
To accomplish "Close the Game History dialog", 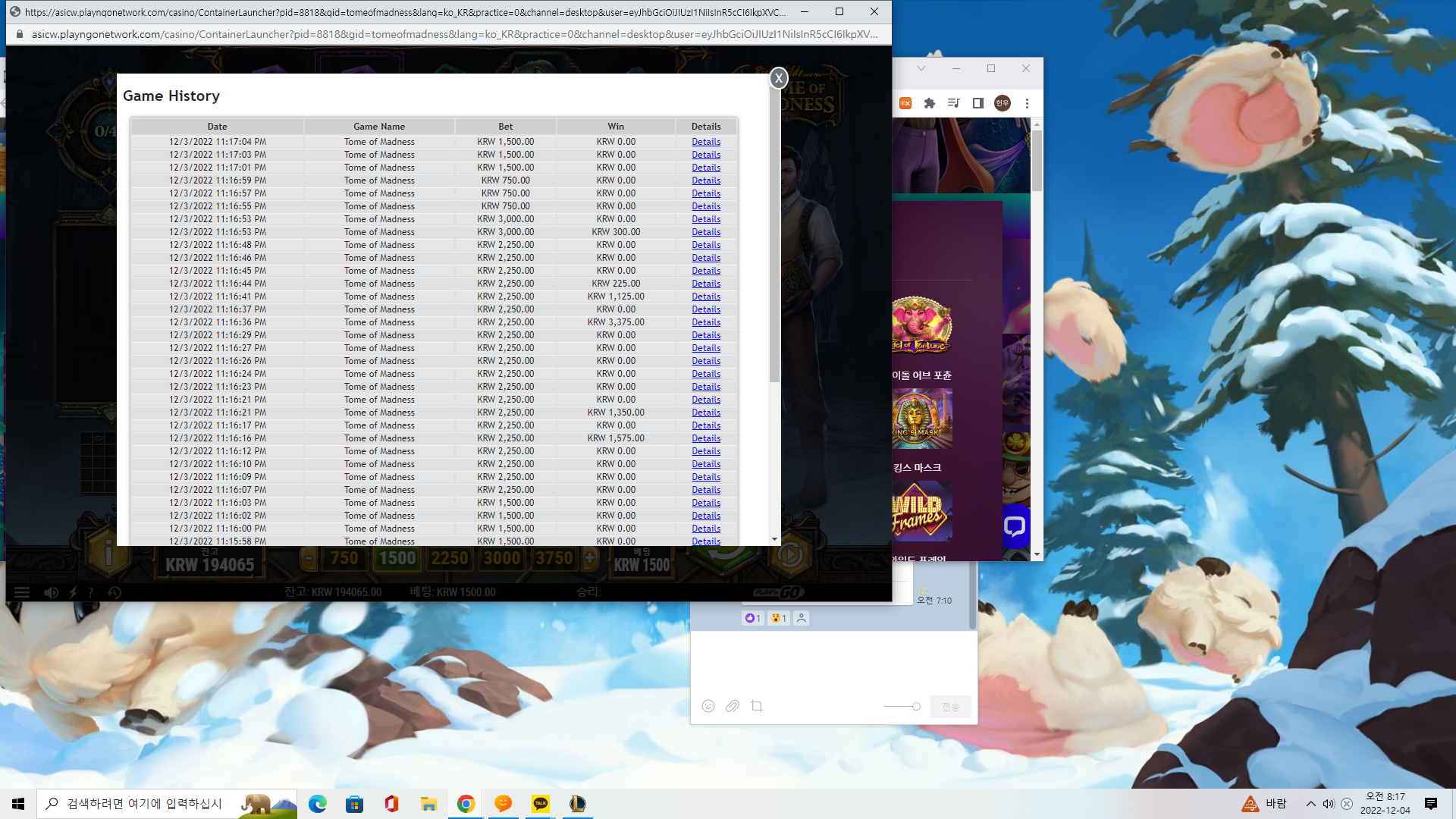I will tap(778, 78).
